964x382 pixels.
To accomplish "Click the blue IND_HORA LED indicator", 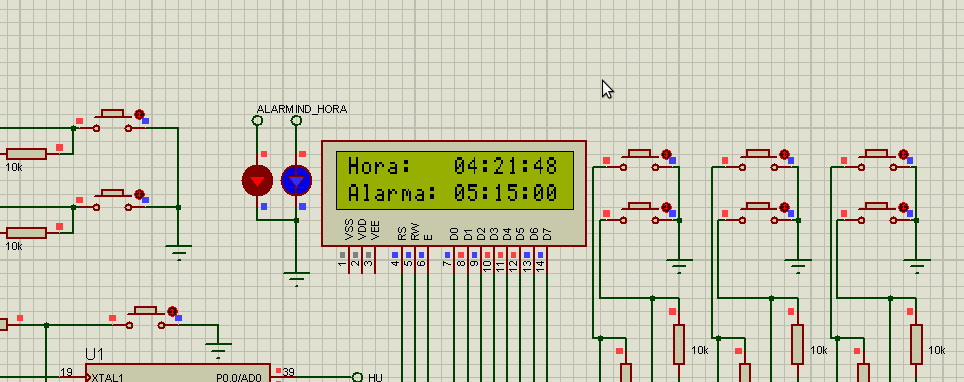I will click(296, 180).
